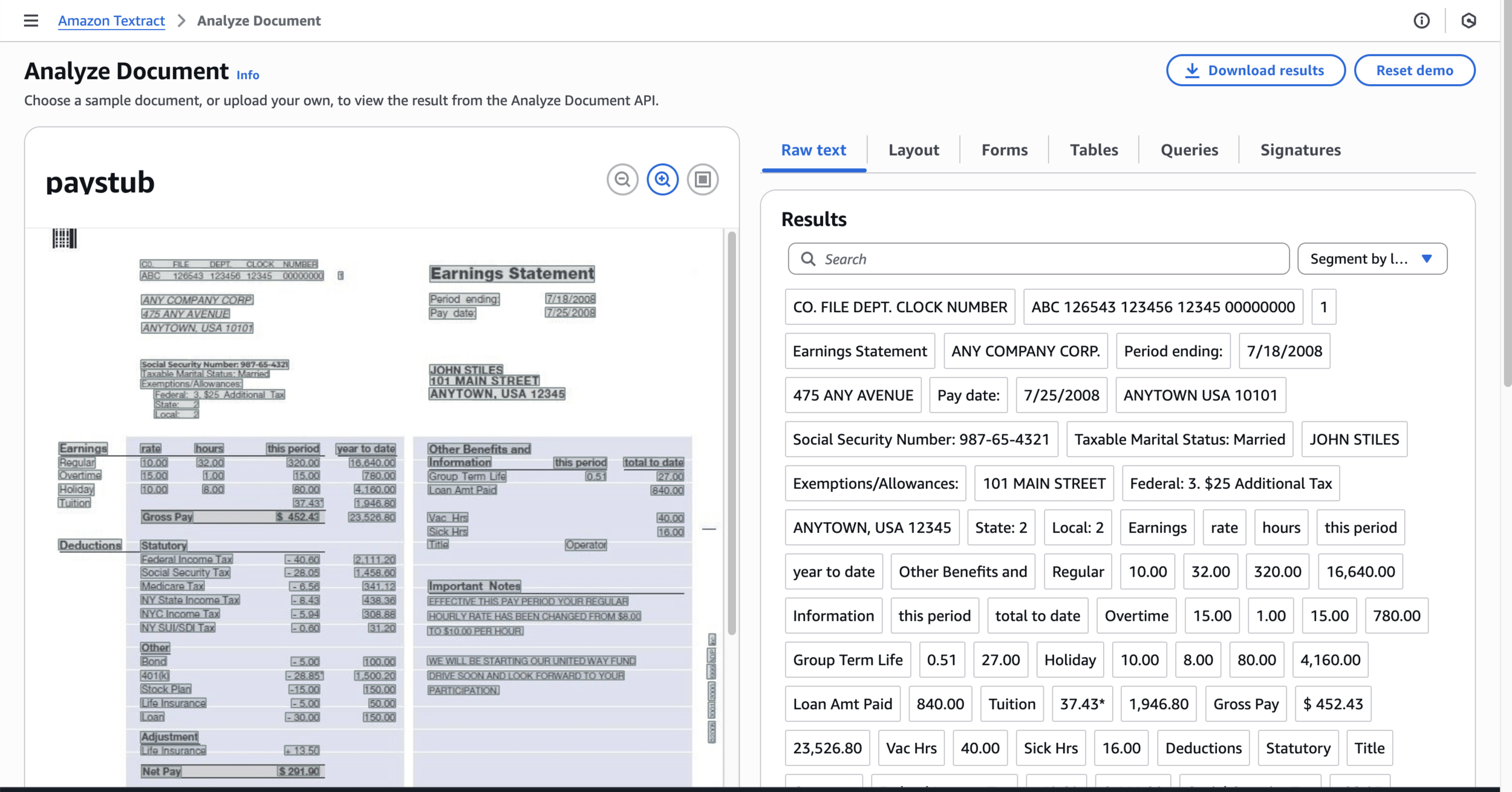Screen dimensions: 1512x792
Task: Click the hexagon settings icon top right
Action: tap(1468, 21)
